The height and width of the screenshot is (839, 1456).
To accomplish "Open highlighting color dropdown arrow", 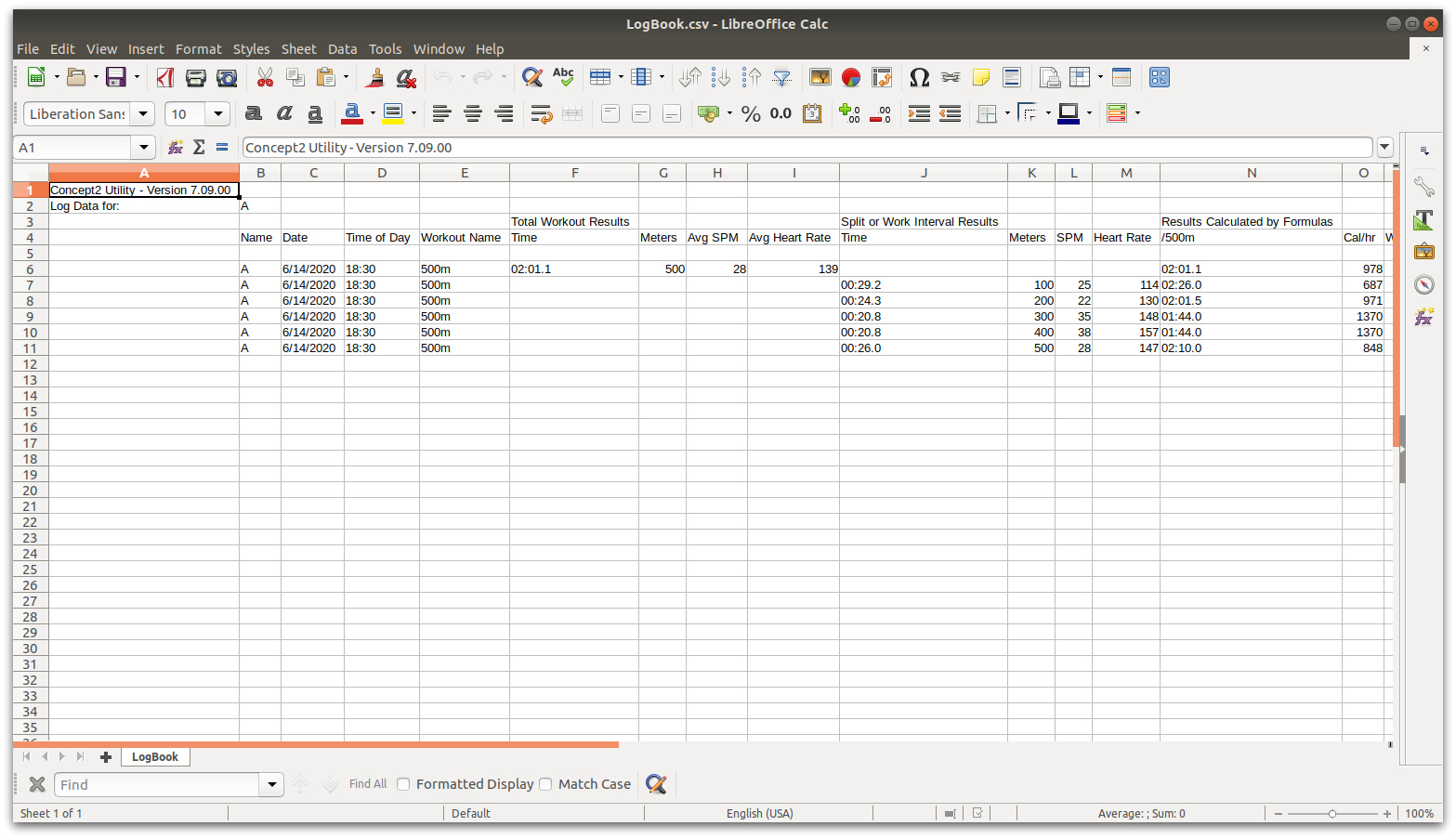I will tap(413, 113).
